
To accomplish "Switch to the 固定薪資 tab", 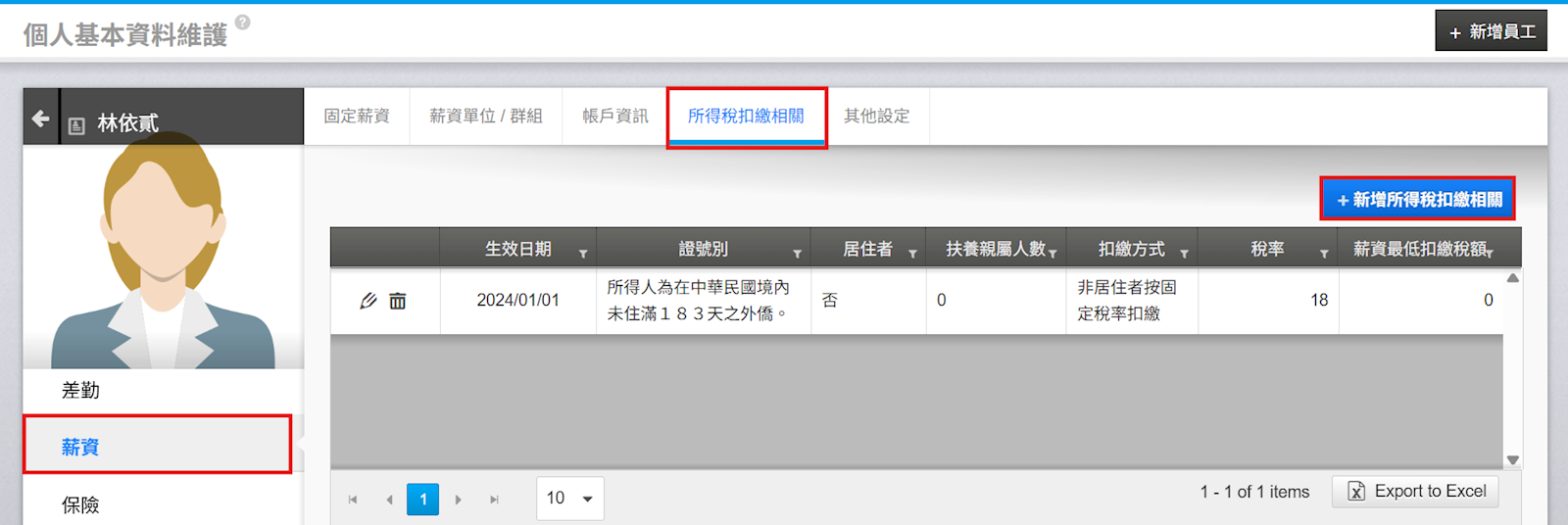I will 357,117.
